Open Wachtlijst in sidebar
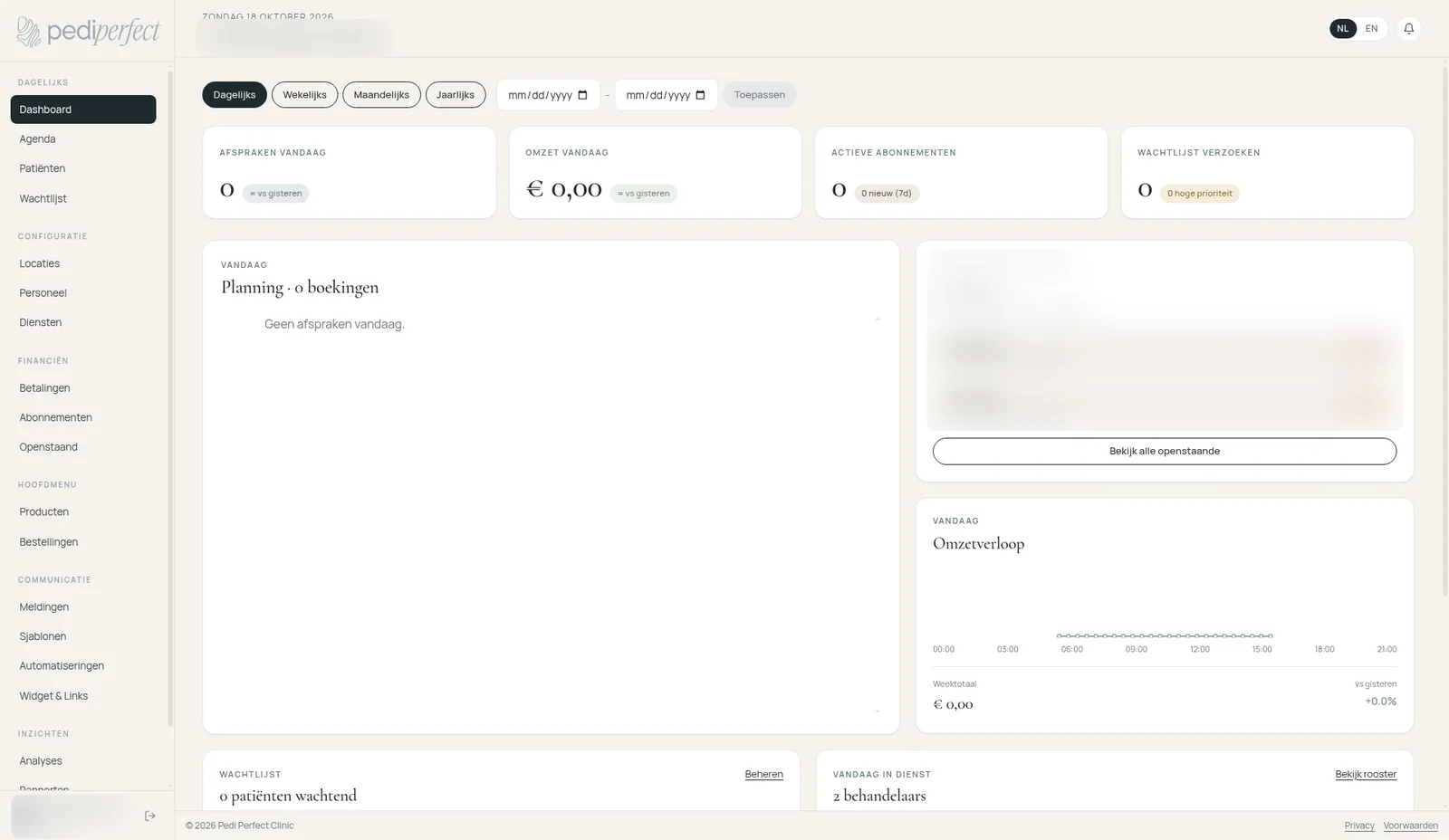Image resolution: width=1449 pixels, height=840 pixels. [x=83, y=198]
